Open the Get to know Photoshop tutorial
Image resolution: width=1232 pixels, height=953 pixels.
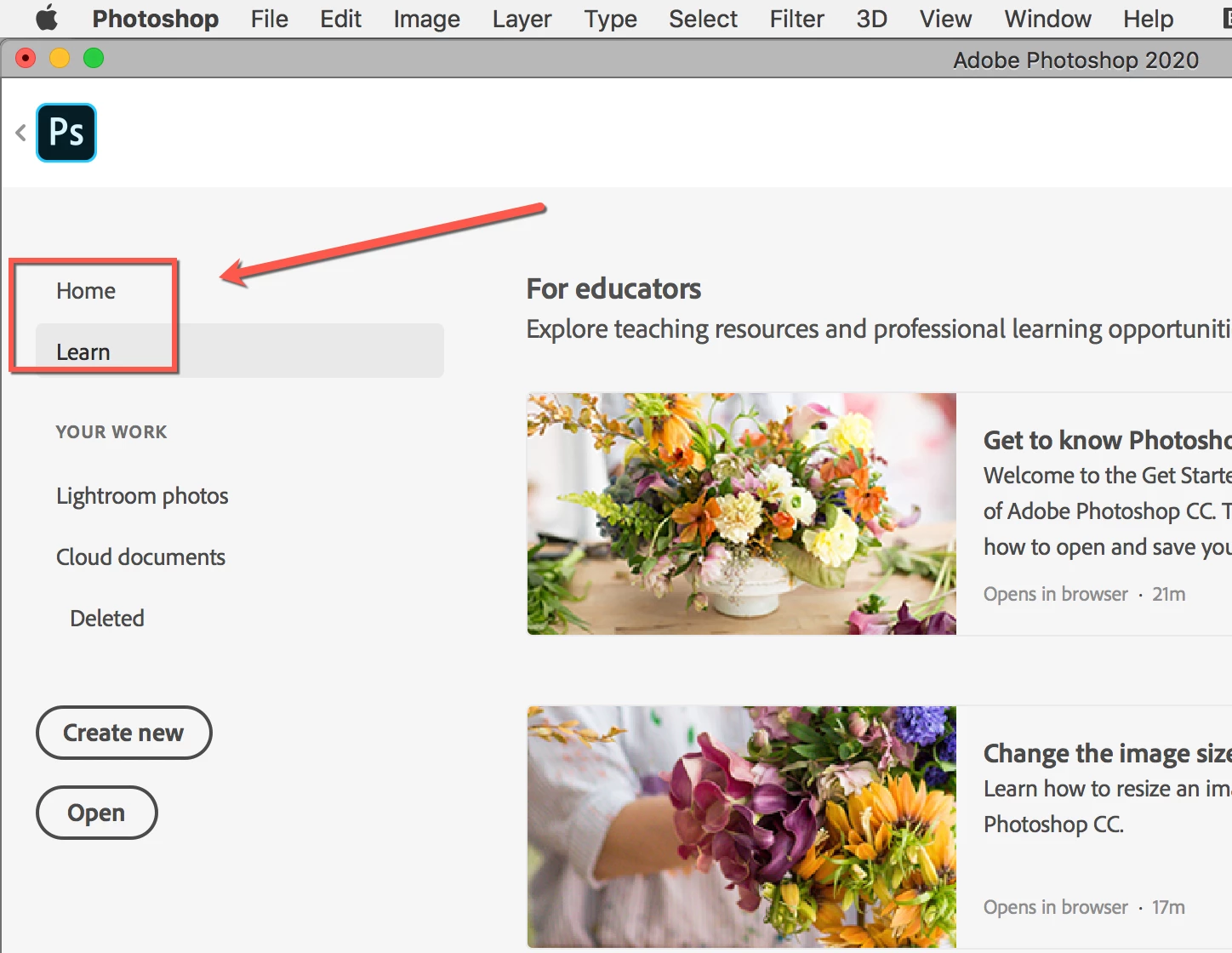point(1108,440)
